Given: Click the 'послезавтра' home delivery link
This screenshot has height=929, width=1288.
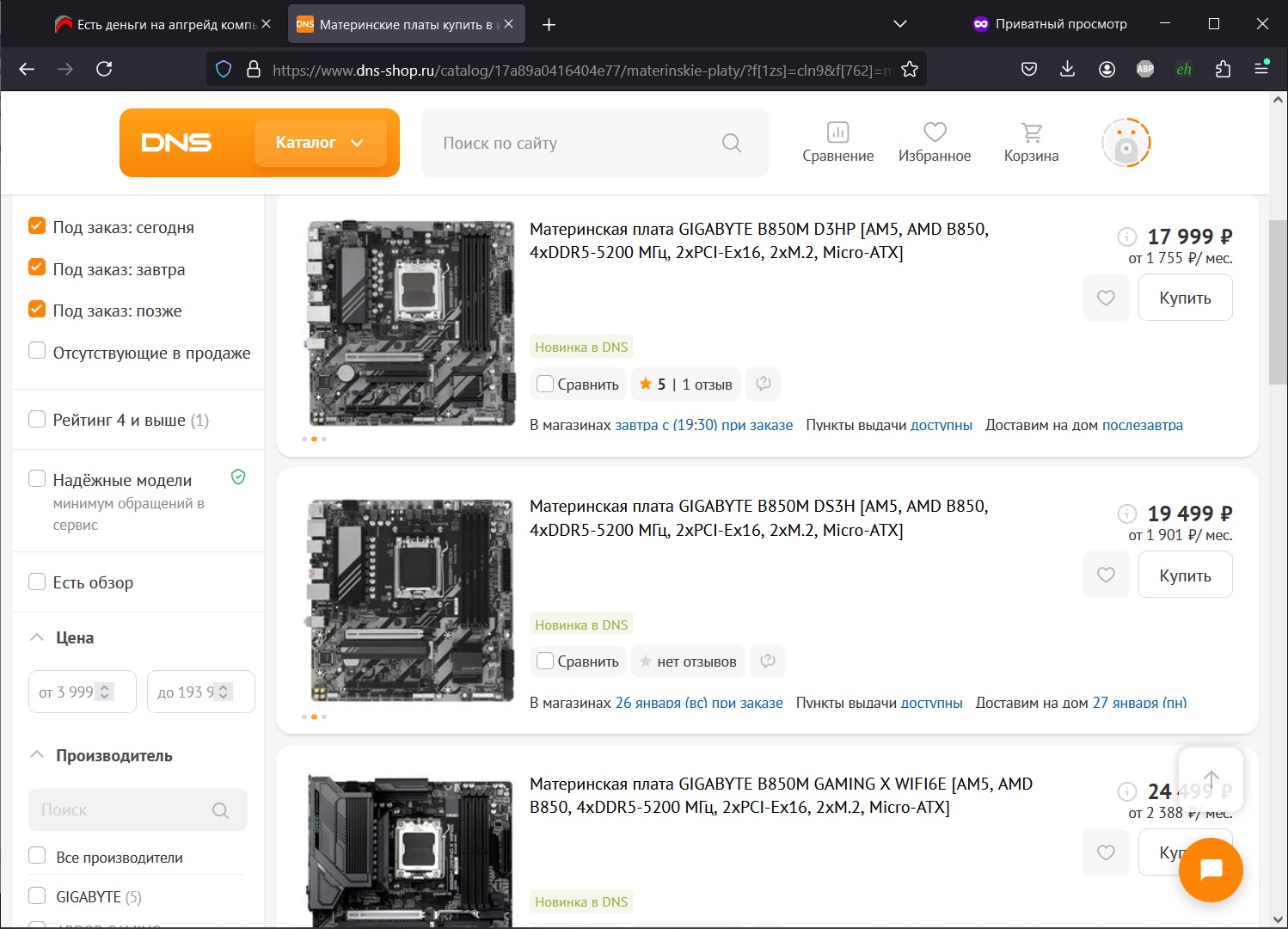Looking at the screenshot, I should point(1143,425).
